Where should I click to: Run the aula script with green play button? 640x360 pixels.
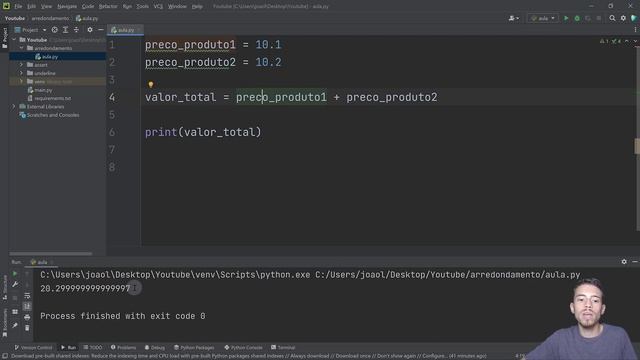566,18
